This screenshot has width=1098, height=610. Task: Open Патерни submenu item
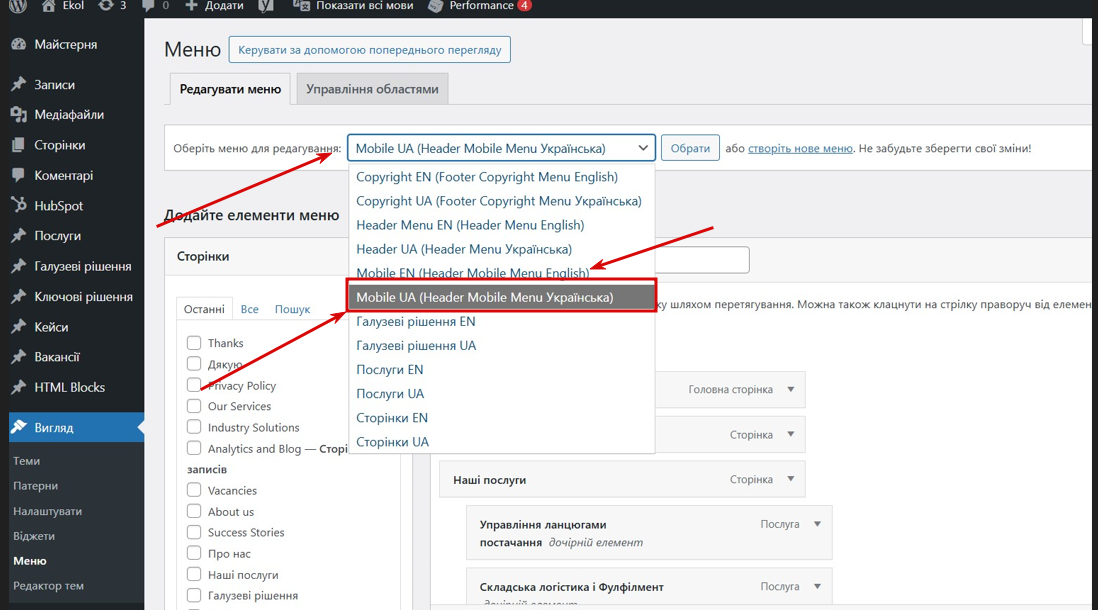(36, 485)
